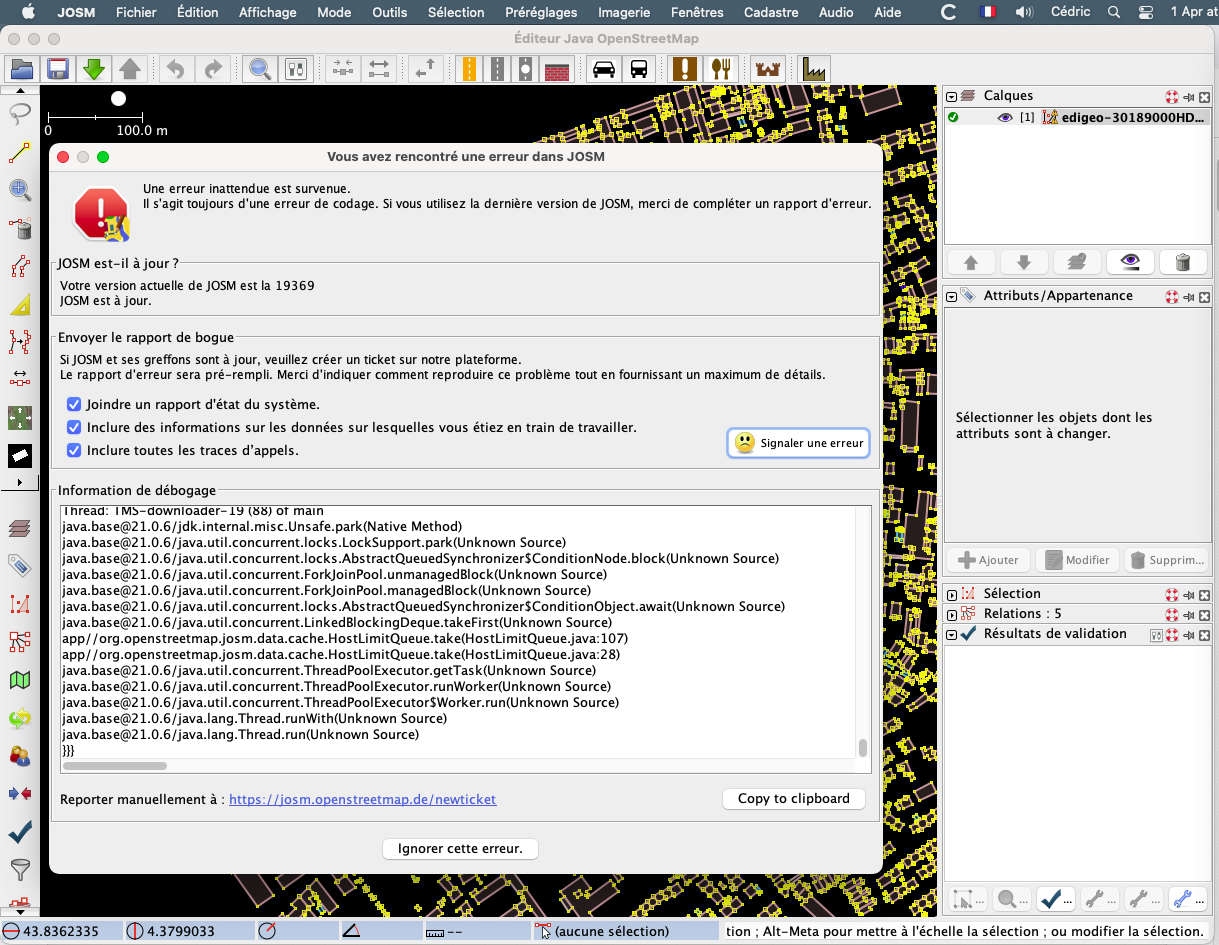The width and height of the screenshot is (1219, 945).
Task: Click the merge layers icon in Calques
Action: [x=1077, y=262]
